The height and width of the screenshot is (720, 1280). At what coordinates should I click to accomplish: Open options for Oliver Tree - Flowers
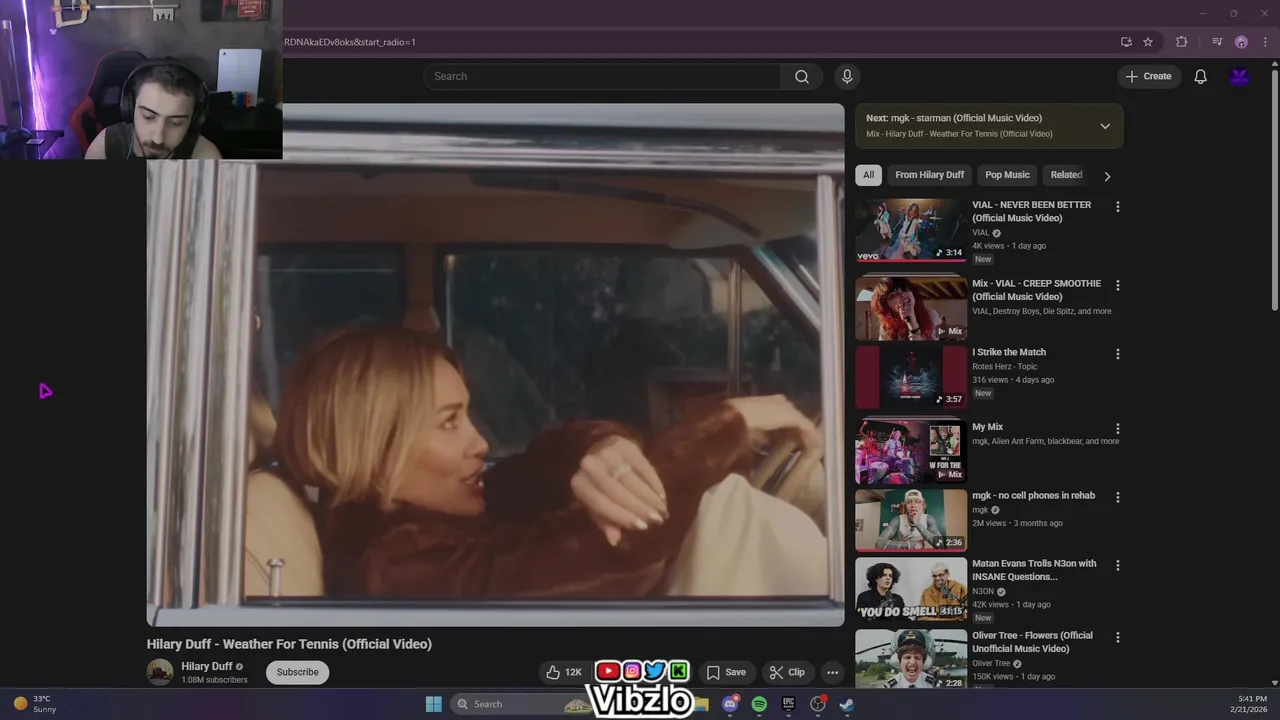(1118, 637)
